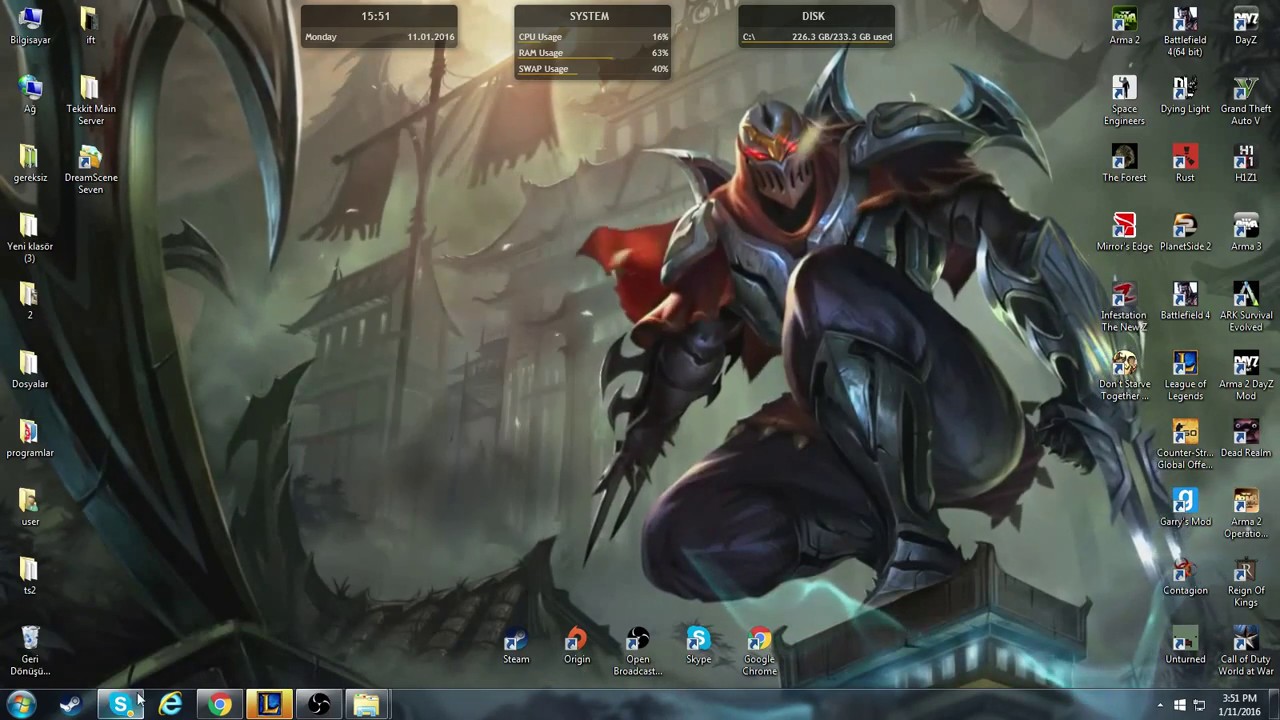The height and width of the screenshot is (720, 1280).
Task: Click the RAM Usage bar in the System widget
Action: point(592,53)
